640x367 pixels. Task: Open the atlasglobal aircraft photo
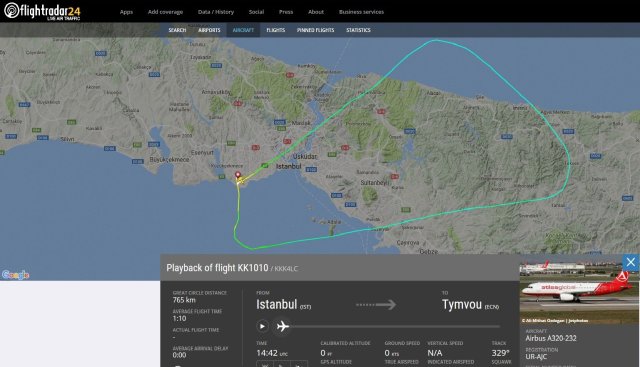click(x=579, y=289)
